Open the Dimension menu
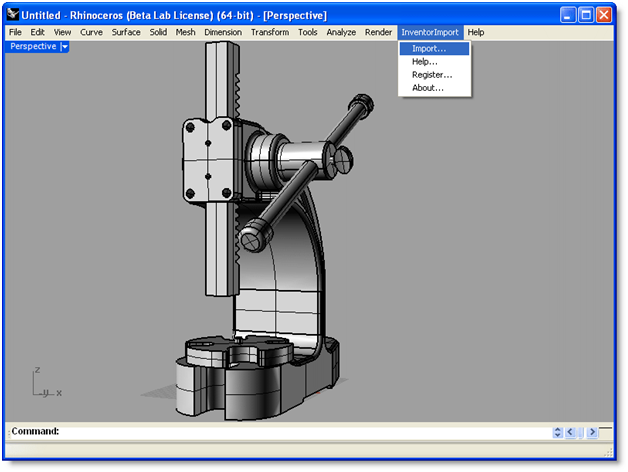The width and height of the screenshot is (628, 472). click(x=223, y=32)
